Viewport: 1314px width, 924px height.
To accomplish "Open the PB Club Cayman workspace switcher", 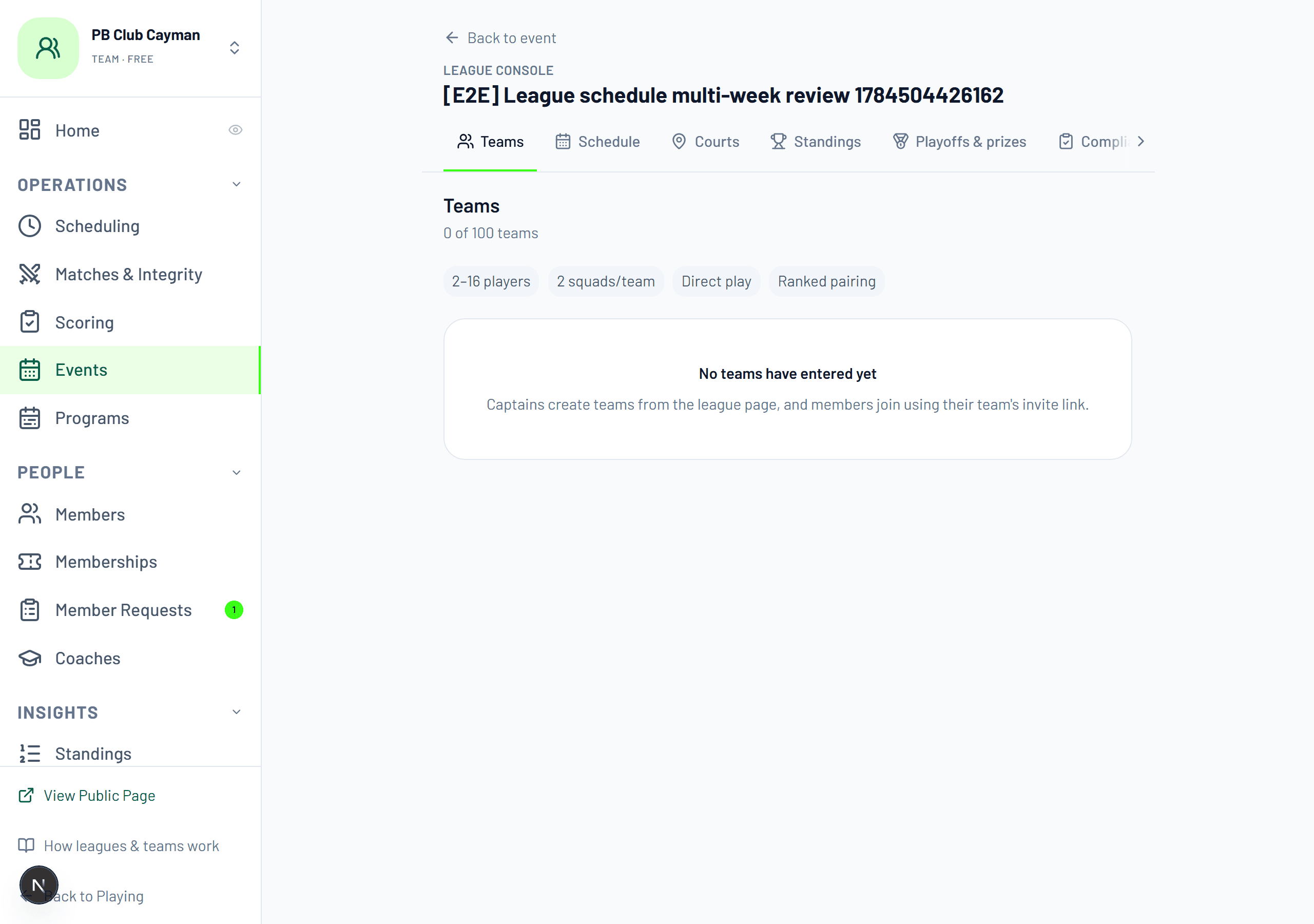I will point(234,48).
